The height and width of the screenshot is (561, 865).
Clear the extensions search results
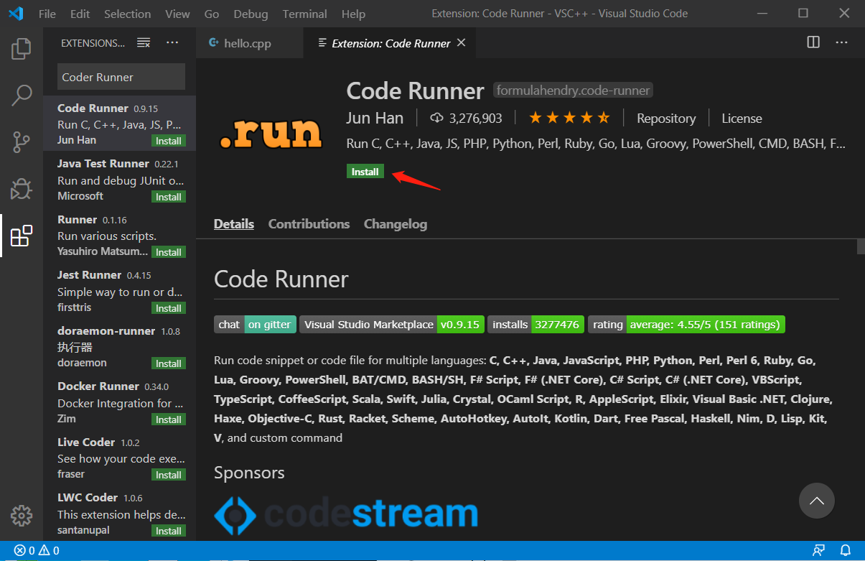[x=143, y=43]
